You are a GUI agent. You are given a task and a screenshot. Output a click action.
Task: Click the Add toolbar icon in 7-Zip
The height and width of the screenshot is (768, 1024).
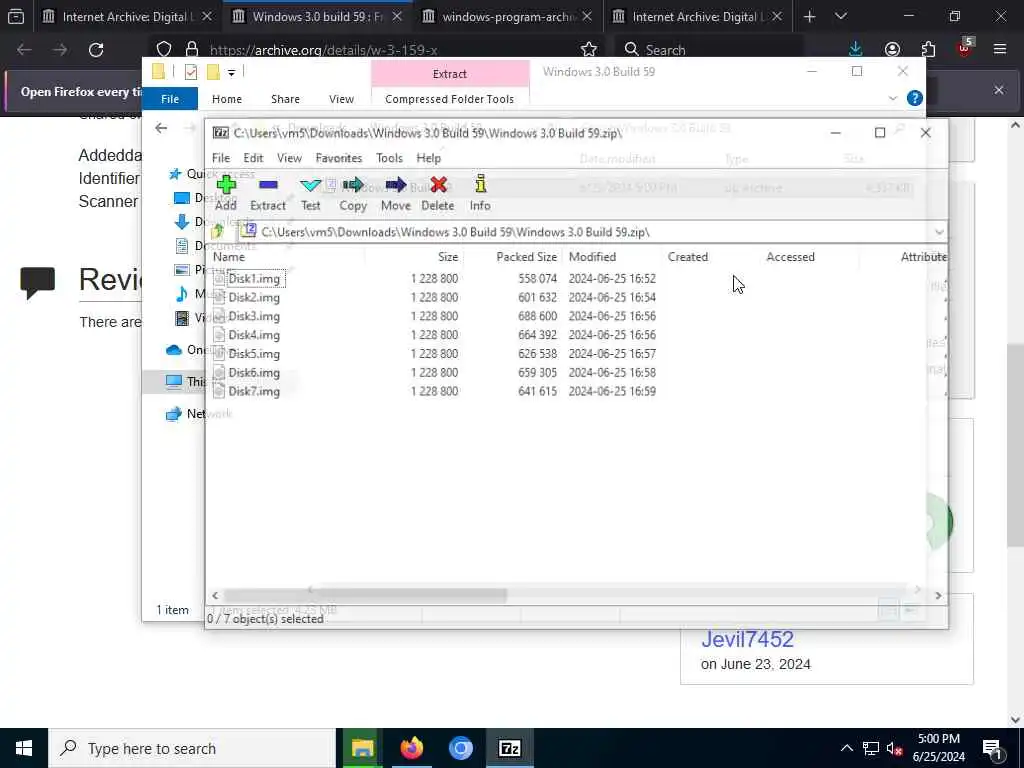[226, 185]
